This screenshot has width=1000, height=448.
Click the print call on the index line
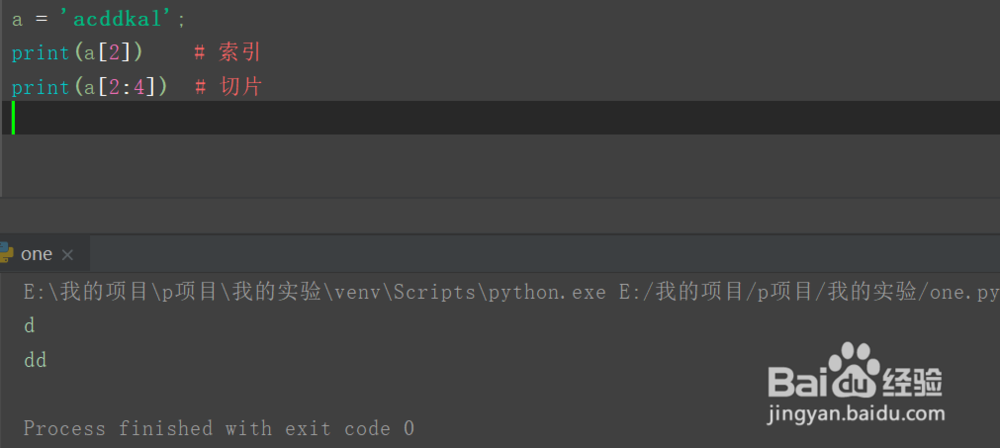[40, 52]
